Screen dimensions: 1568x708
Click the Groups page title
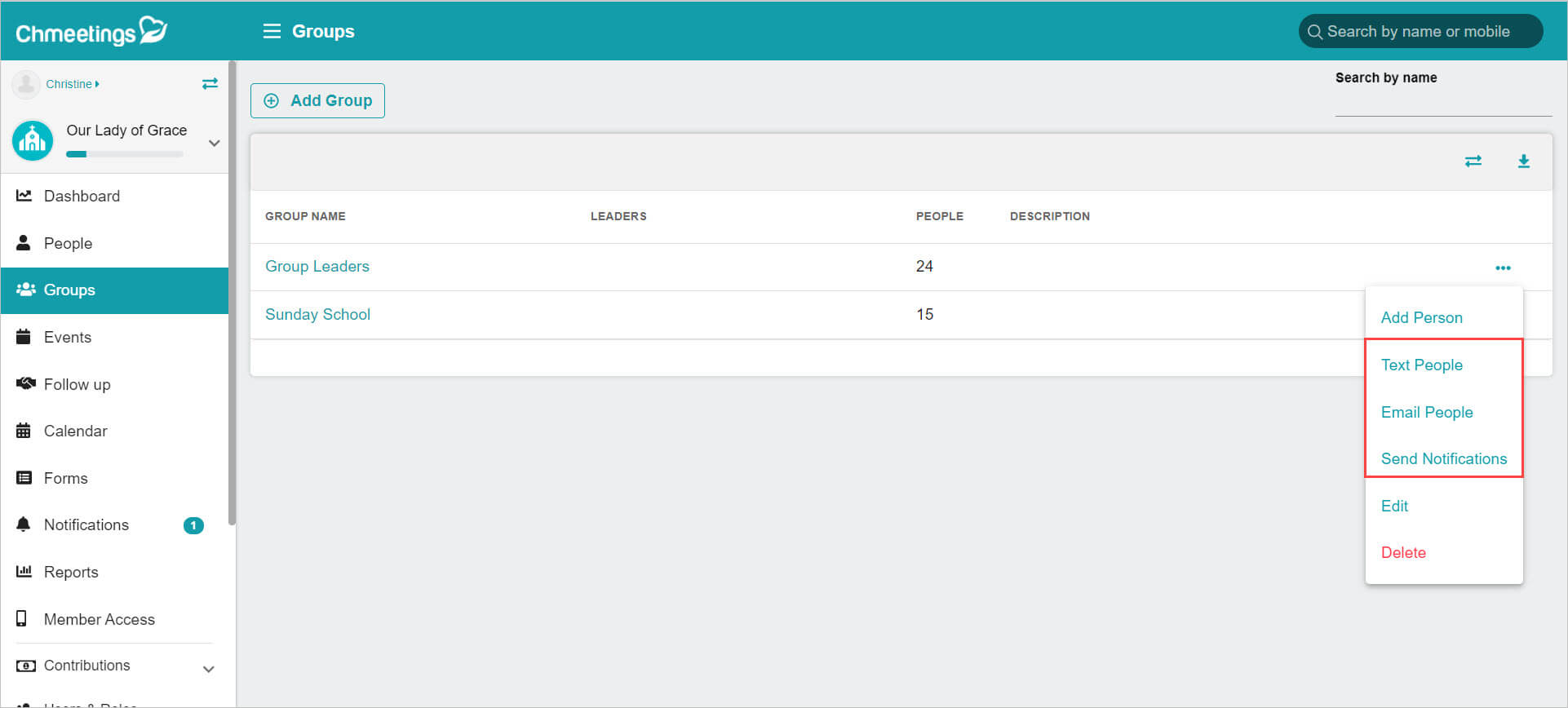point(323,31)
